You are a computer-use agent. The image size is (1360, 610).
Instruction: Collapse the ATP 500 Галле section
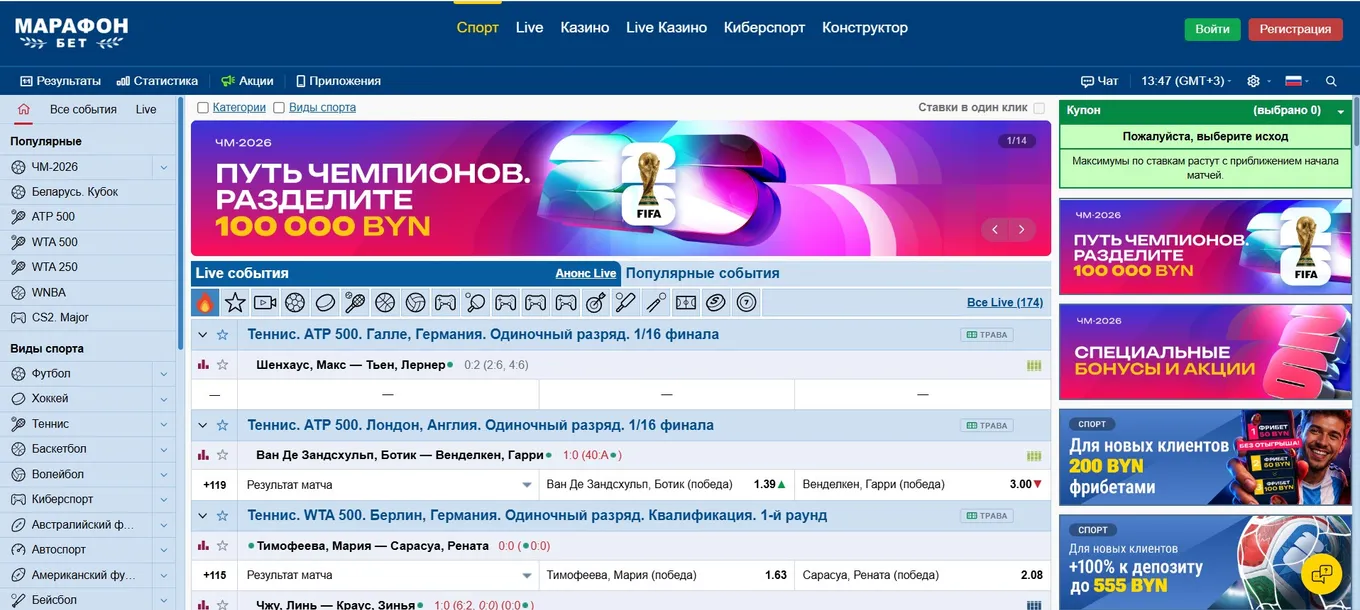203,335
